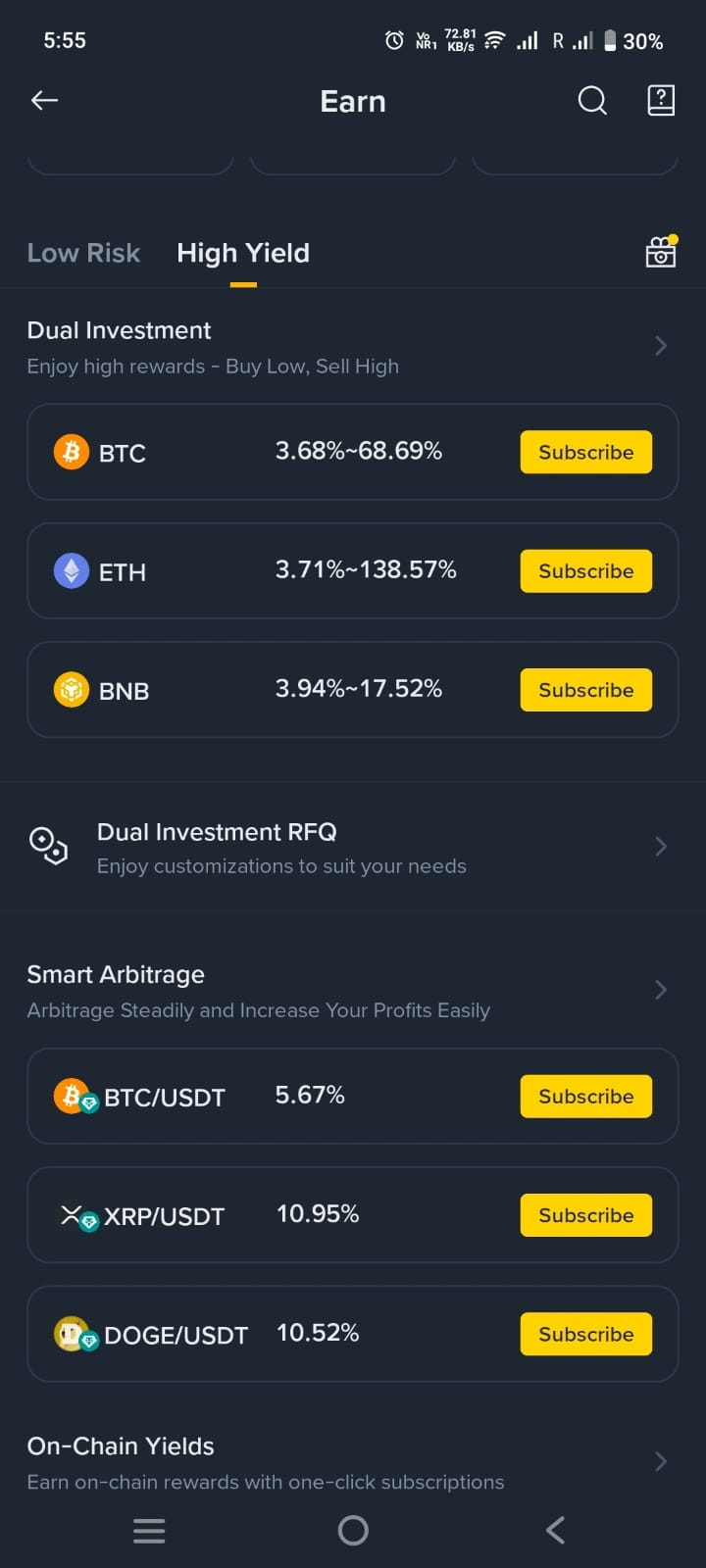The height and width of the screenshot is (1568, 706).
Task: Tap the Dual Investment RFQ icon
Action: pos(48,846)
